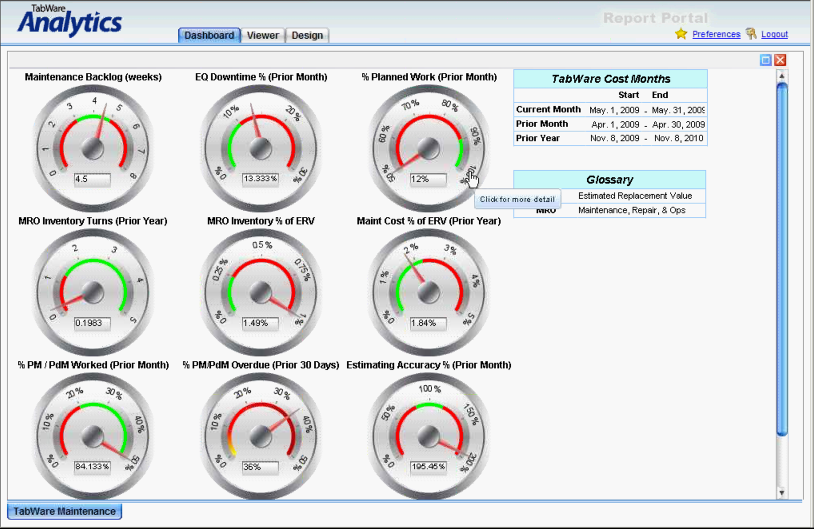
Task: Click the vertical scrollbar down arrow
Action: pyautogui.click(x=782, y=491)
